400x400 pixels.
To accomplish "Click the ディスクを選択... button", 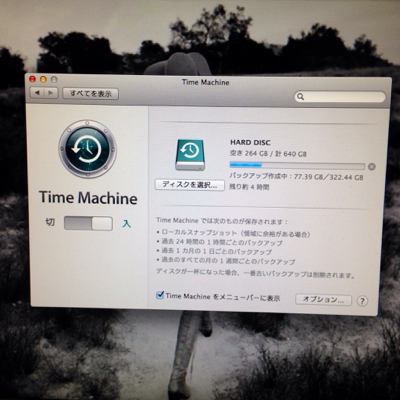I will pyautogui.click(x=190, y=185).
